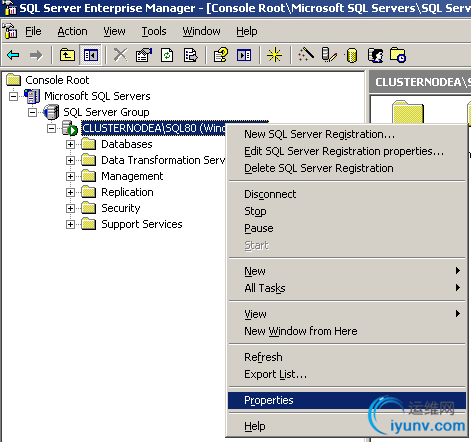Expand the Databases tree node
The height and width of the screenshot is (442, 471).
pos(70,144)
